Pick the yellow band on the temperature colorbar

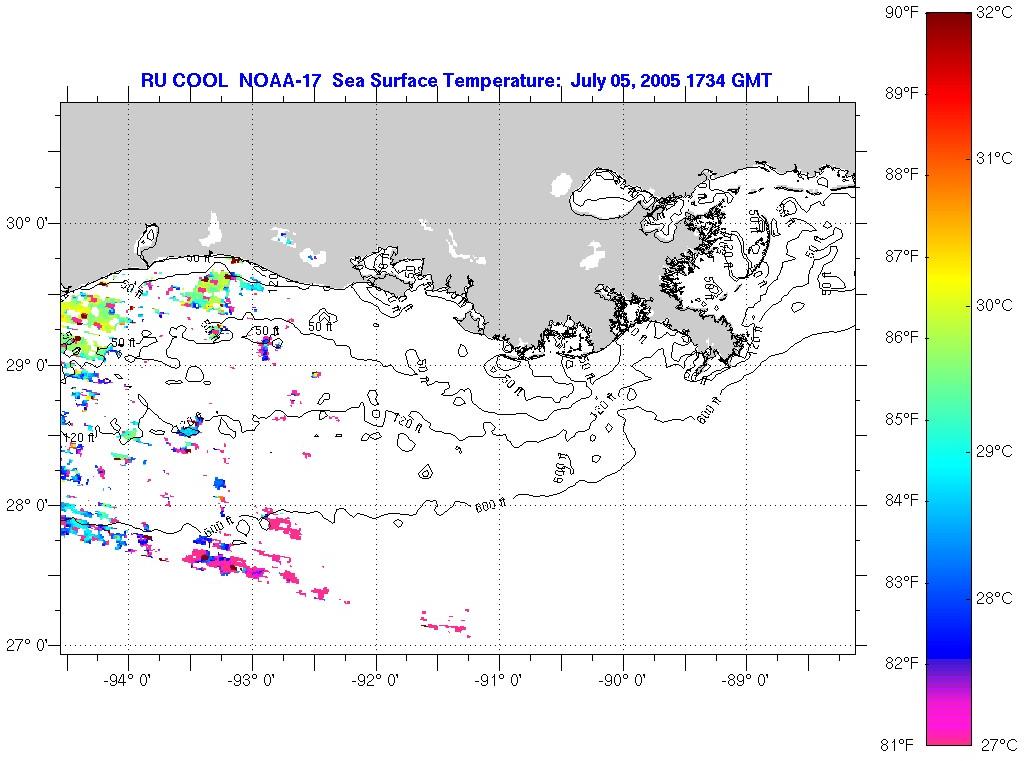click(x=949, y=278)
